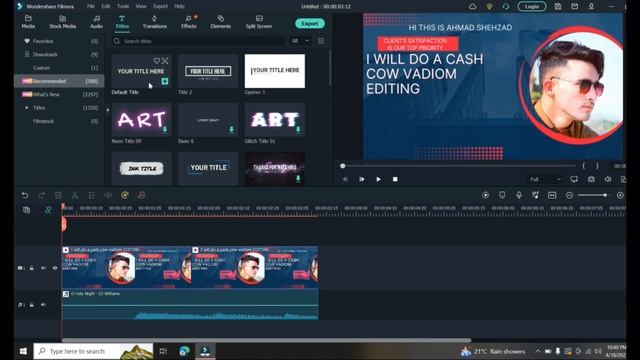Download the Glitch Title 01 preset
The image size is (640, 360).
[x=298, y=130]
